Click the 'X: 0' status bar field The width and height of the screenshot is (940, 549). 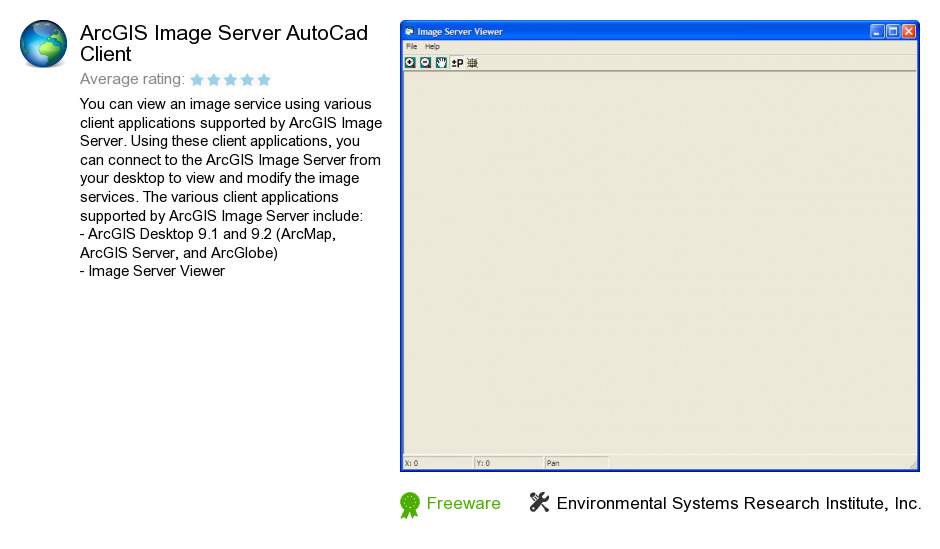438,463
